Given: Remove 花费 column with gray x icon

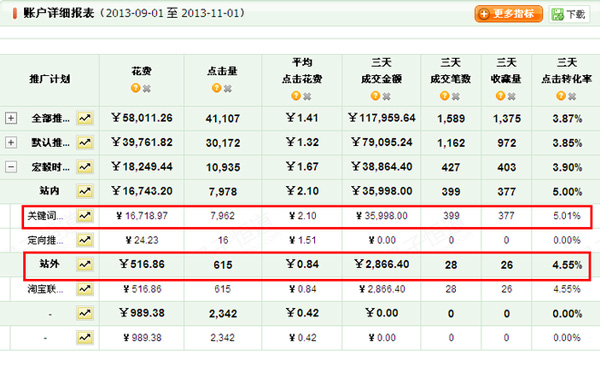Looking at the screenshot, I should click(x=147, y=88).
